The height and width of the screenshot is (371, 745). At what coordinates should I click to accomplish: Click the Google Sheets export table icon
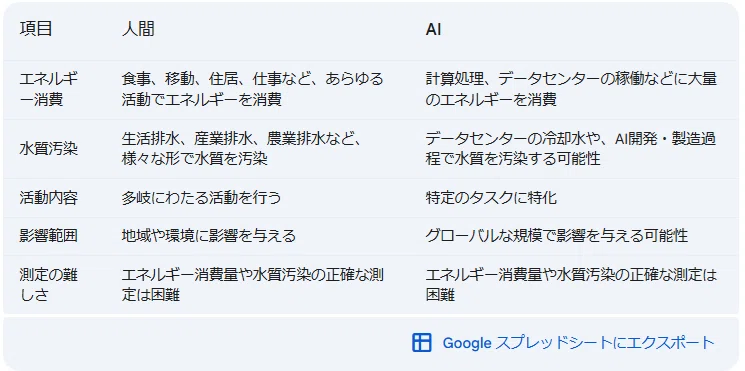(421, 342)
